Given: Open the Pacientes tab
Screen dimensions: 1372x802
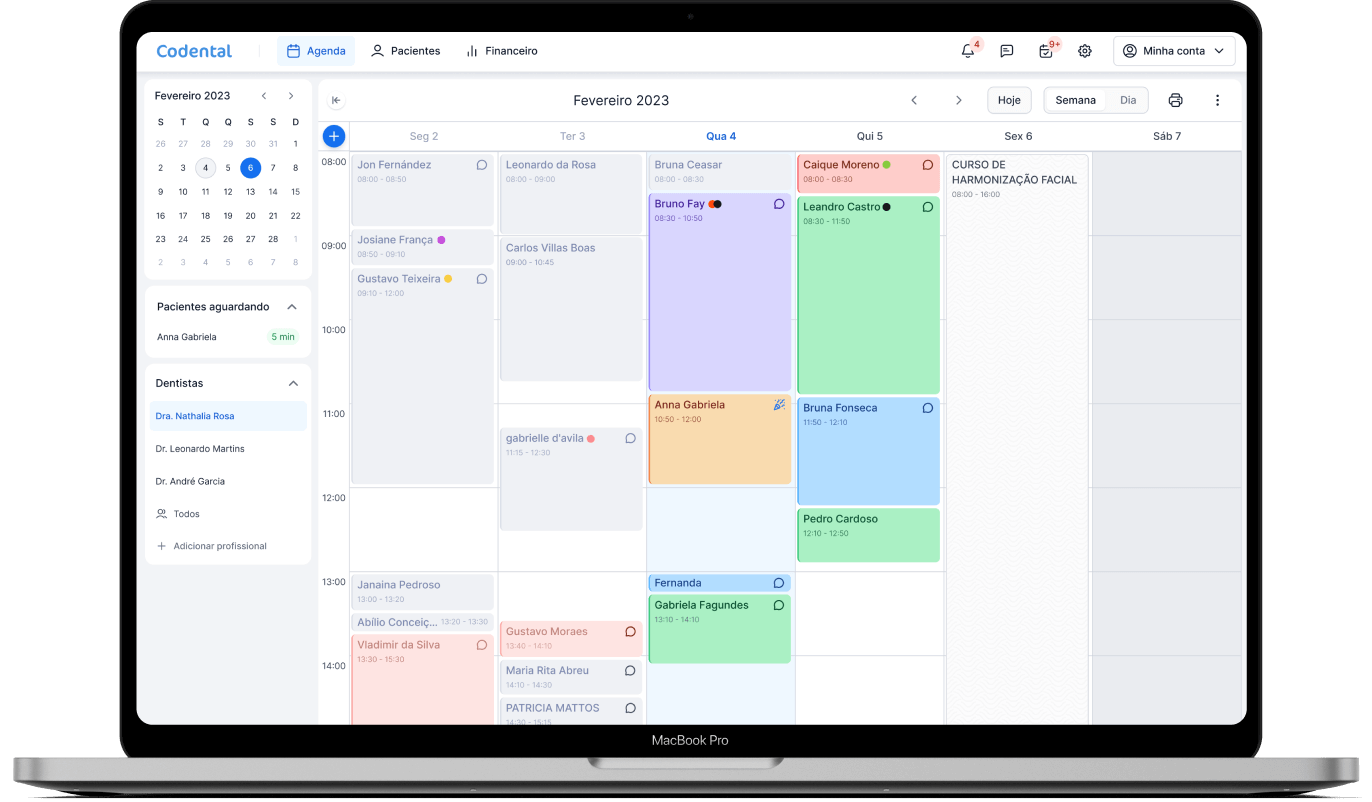Looking at the screenshot, I should click(x=405, y=51).
